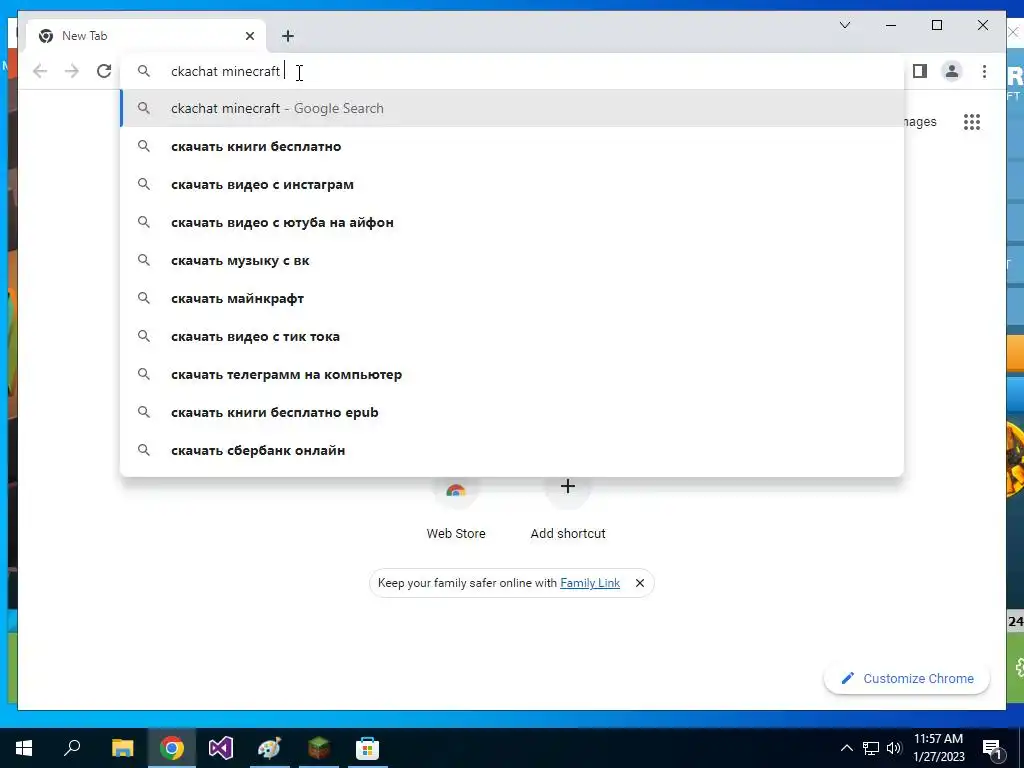Viewport: 1024px width, 768px height.
Task: Open the Family Link hyperlink
Action: [x=590, y=583]
